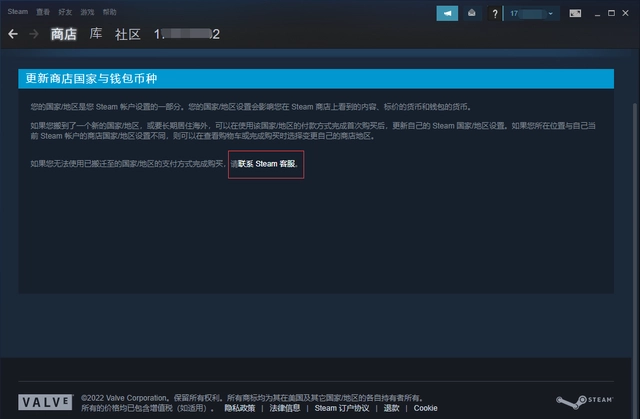640x419 pixels.
Task: Open the 查看 menu
Action: point(43,10)
